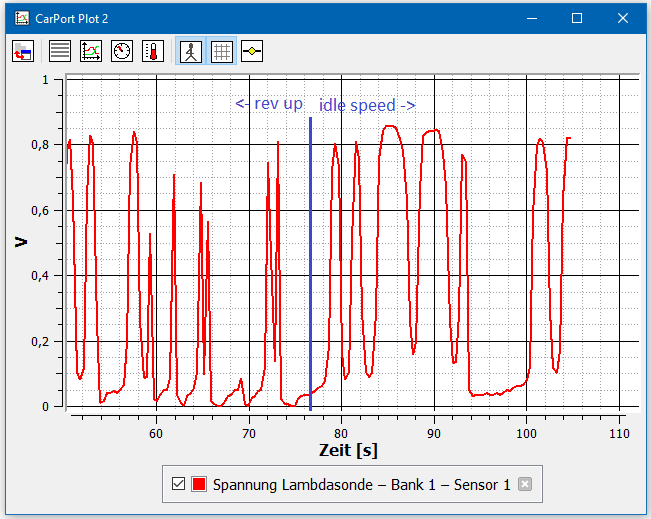
Task: Click the "<- rev up" annotation text
Action: [269, 104]
